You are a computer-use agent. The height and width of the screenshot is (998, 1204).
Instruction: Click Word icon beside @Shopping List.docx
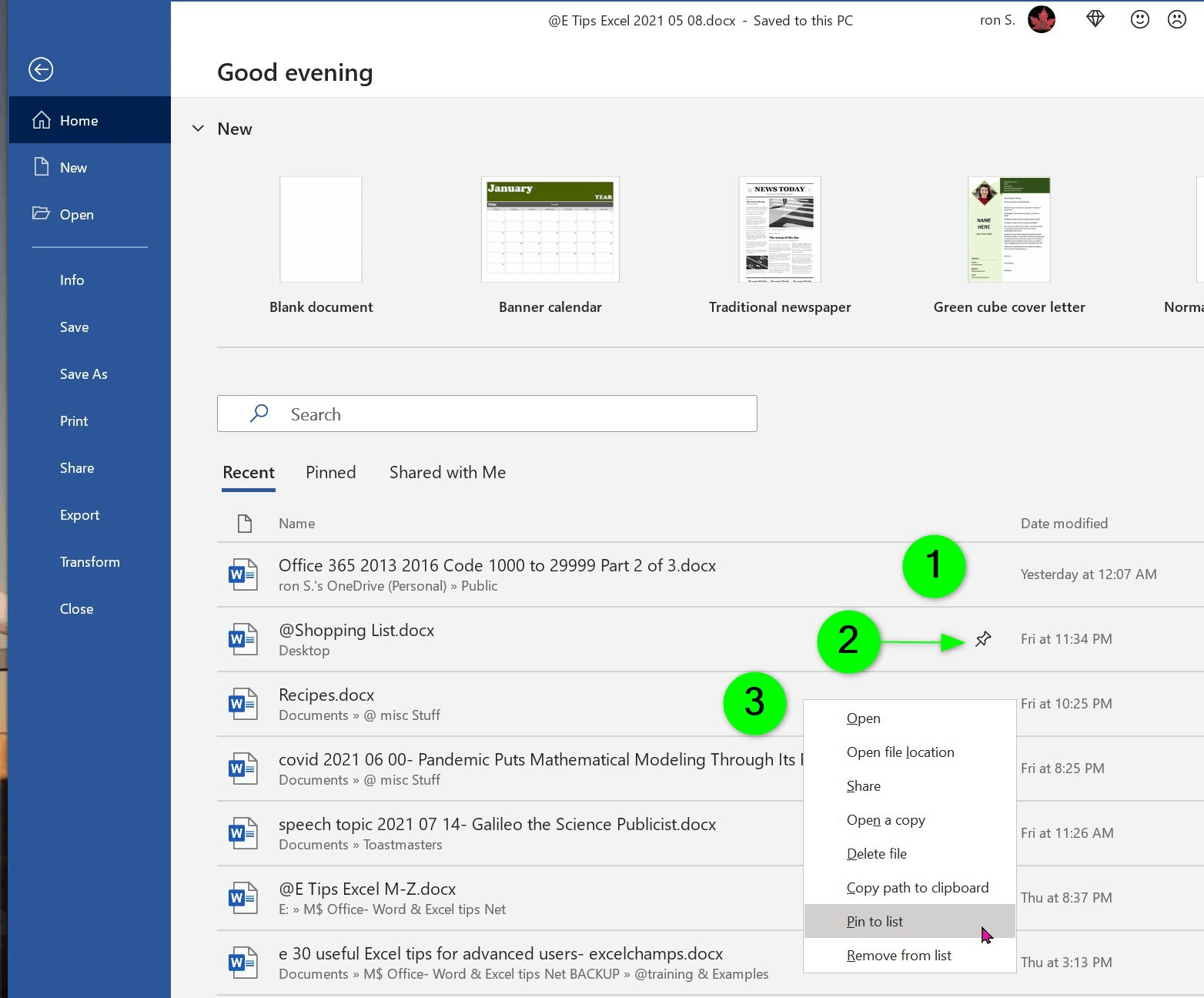(243, 639)
